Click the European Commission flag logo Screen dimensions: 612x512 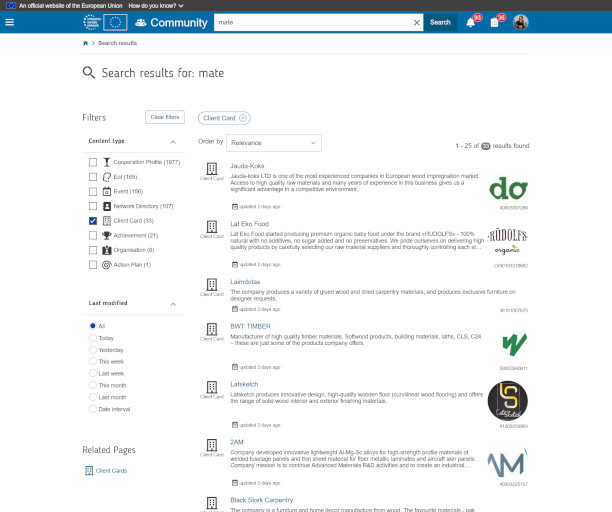click(x=115, y=22)
